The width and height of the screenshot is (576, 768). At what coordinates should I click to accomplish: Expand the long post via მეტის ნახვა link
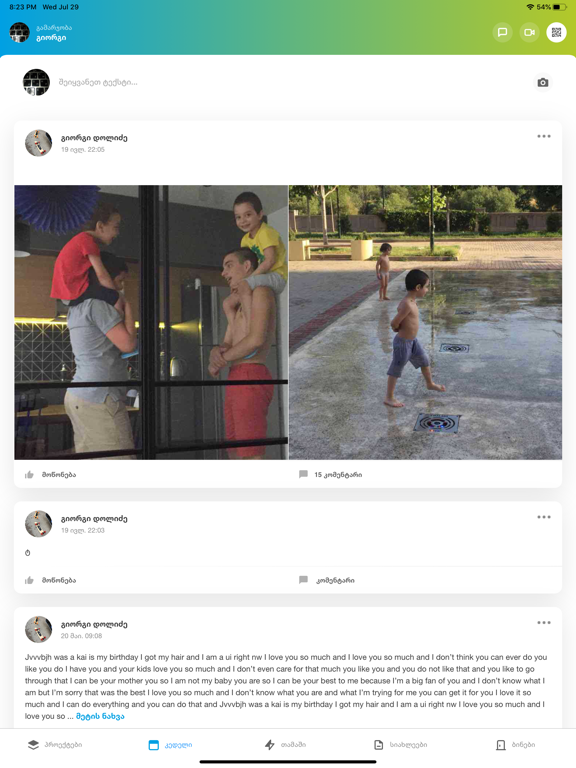coord(100,716)
